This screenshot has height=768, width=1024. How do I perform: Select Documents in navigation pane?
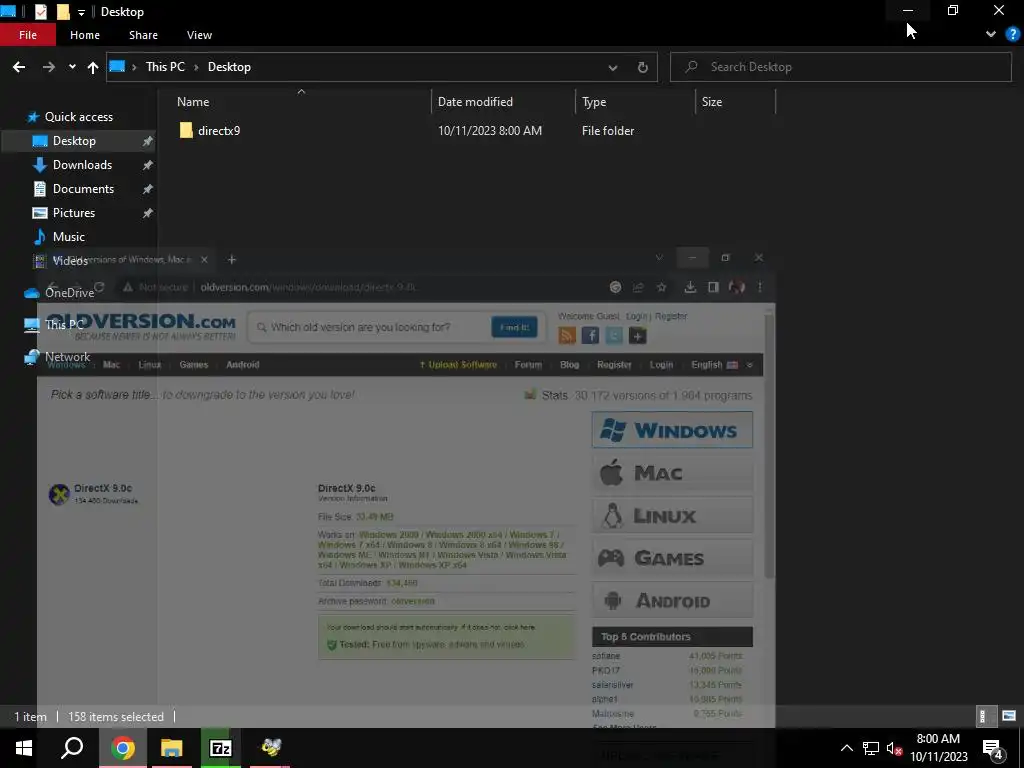tap(83, 189)
